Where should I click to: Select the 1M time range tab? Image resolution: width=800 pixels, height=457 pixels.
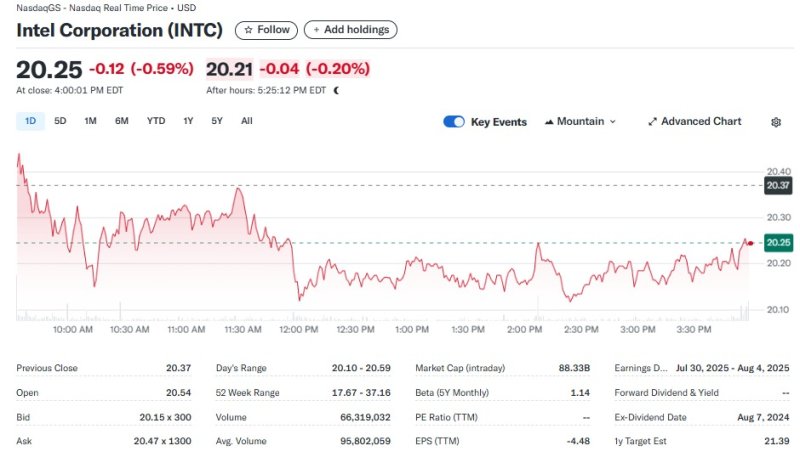click(90, 121)
